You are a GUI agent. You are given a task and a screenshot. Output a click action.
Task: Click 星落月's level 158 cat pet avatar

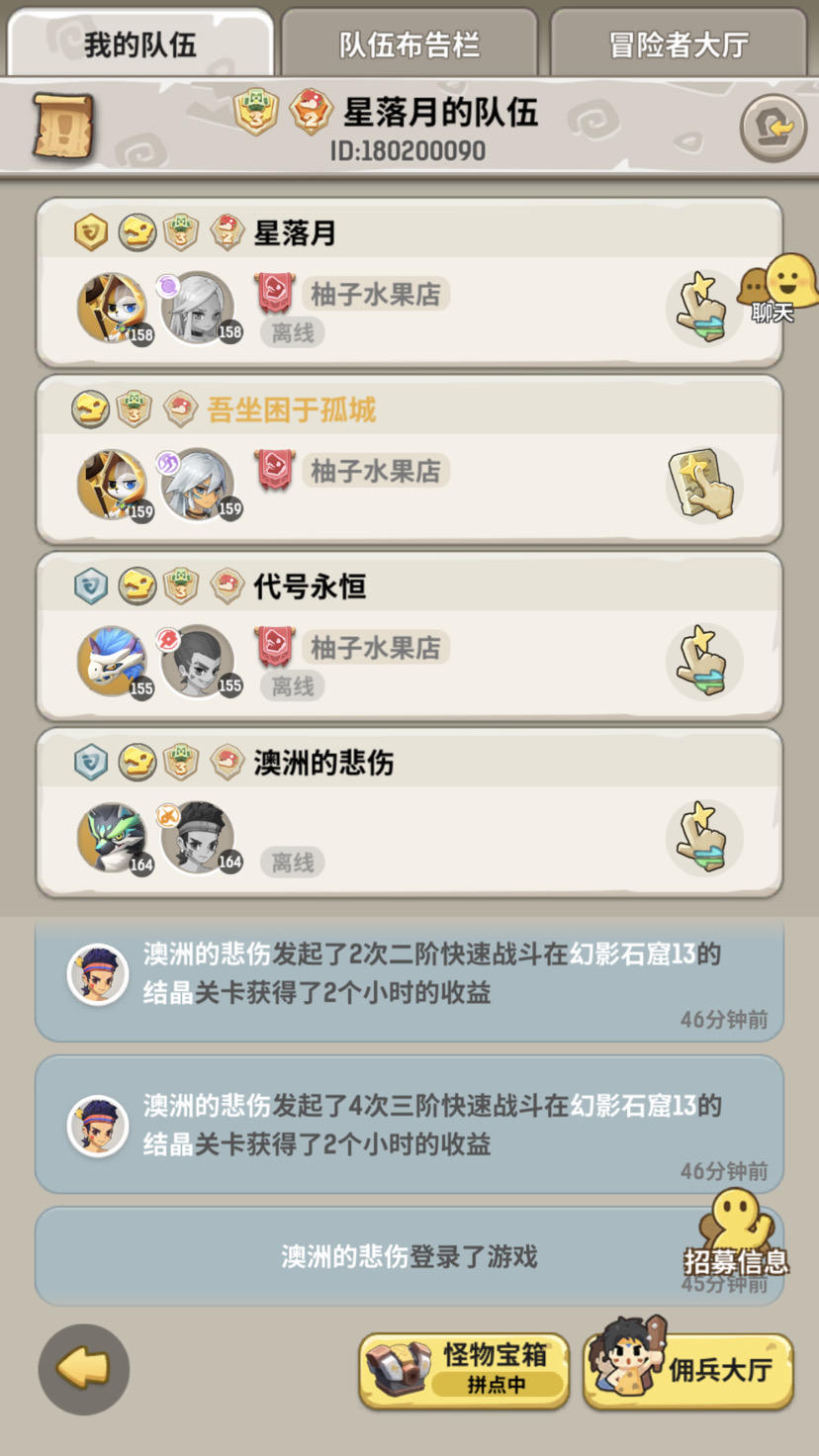pos(113,308)
